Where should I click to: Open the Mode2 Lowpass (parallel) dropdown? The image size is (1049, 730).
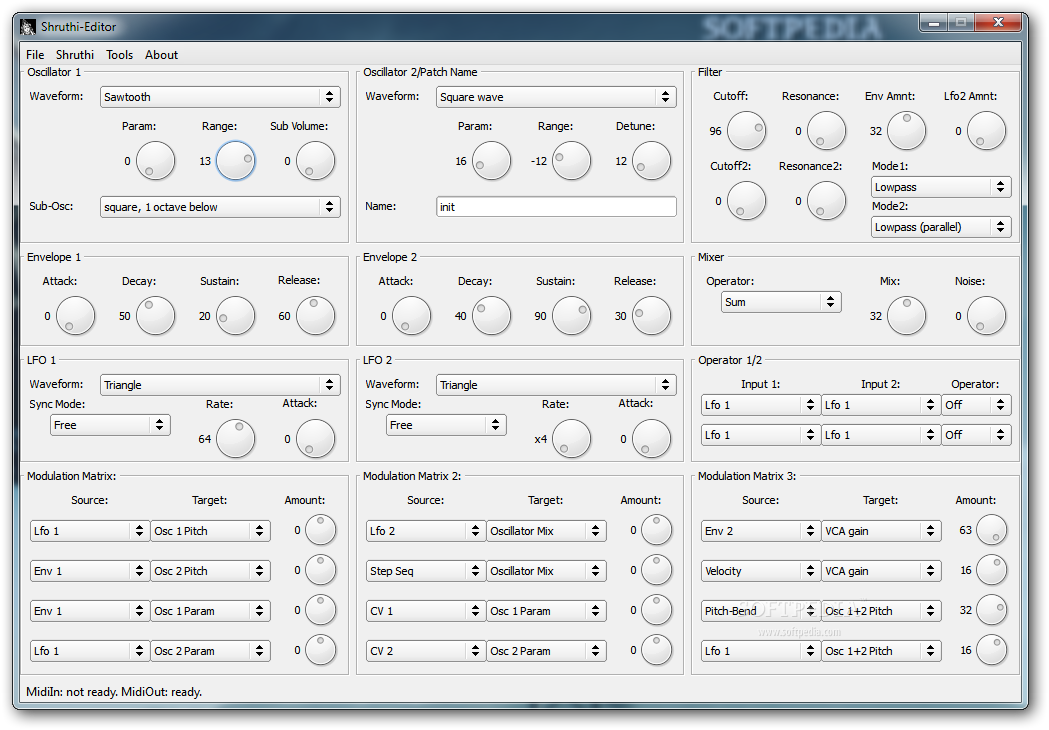point(941,227)
